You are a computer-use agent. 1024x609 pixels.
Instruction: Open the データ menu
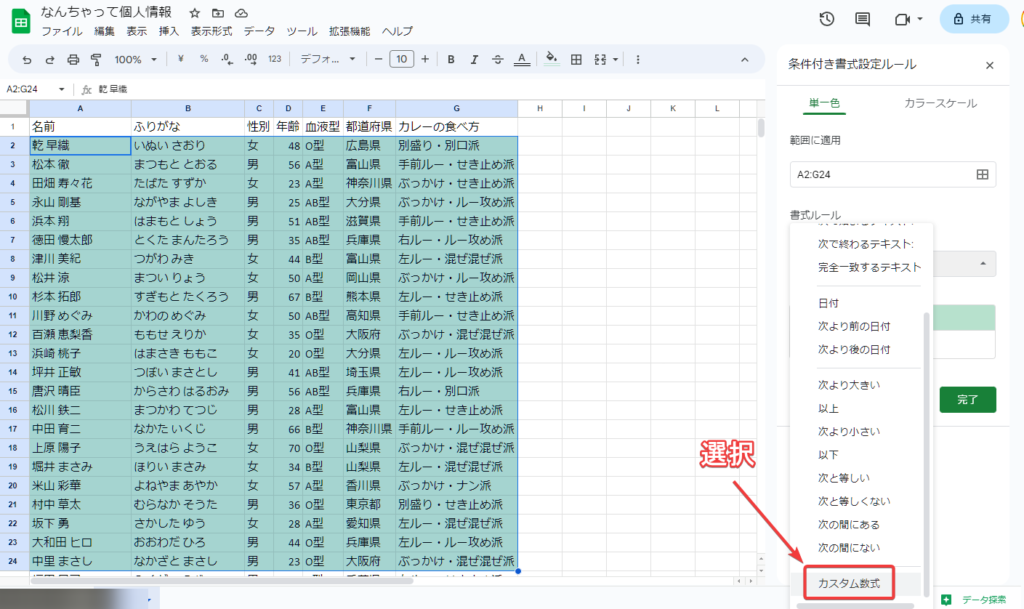point(259,31)
